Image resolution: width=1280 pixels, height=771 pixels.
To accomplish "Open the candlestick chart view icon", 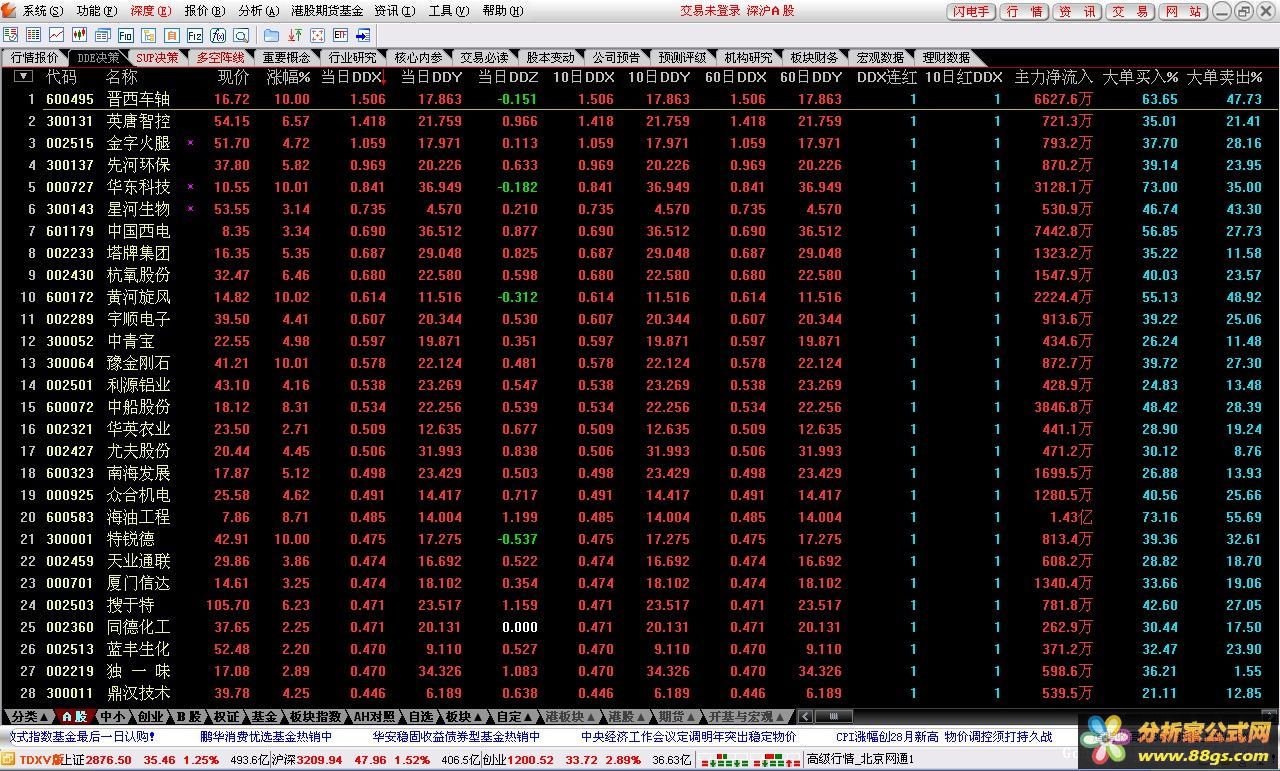I will click(x=80, y=35).
